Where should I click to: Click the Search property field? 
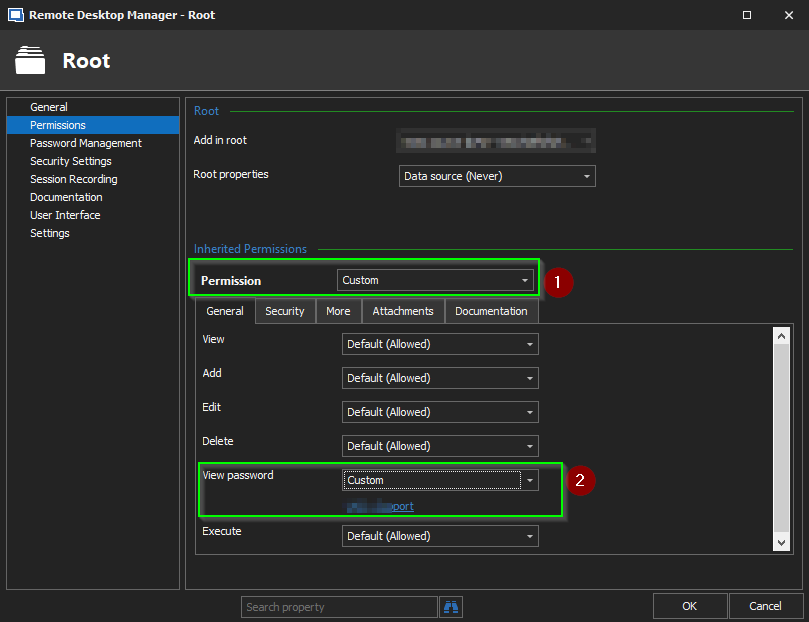(x=339, y=607)
